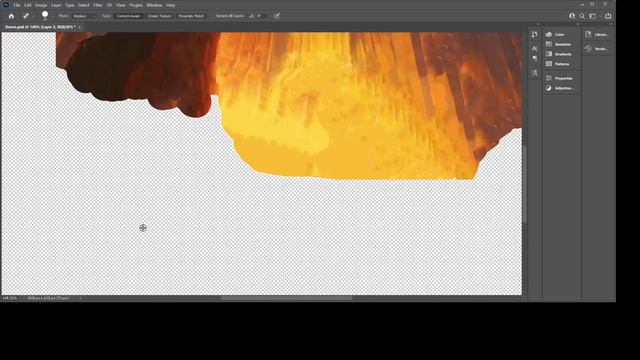Open the Glyphs panel icon
Image resolution: width=640 pixels, height=360 pixels.
pyautogui.click(x=534, y=73)
